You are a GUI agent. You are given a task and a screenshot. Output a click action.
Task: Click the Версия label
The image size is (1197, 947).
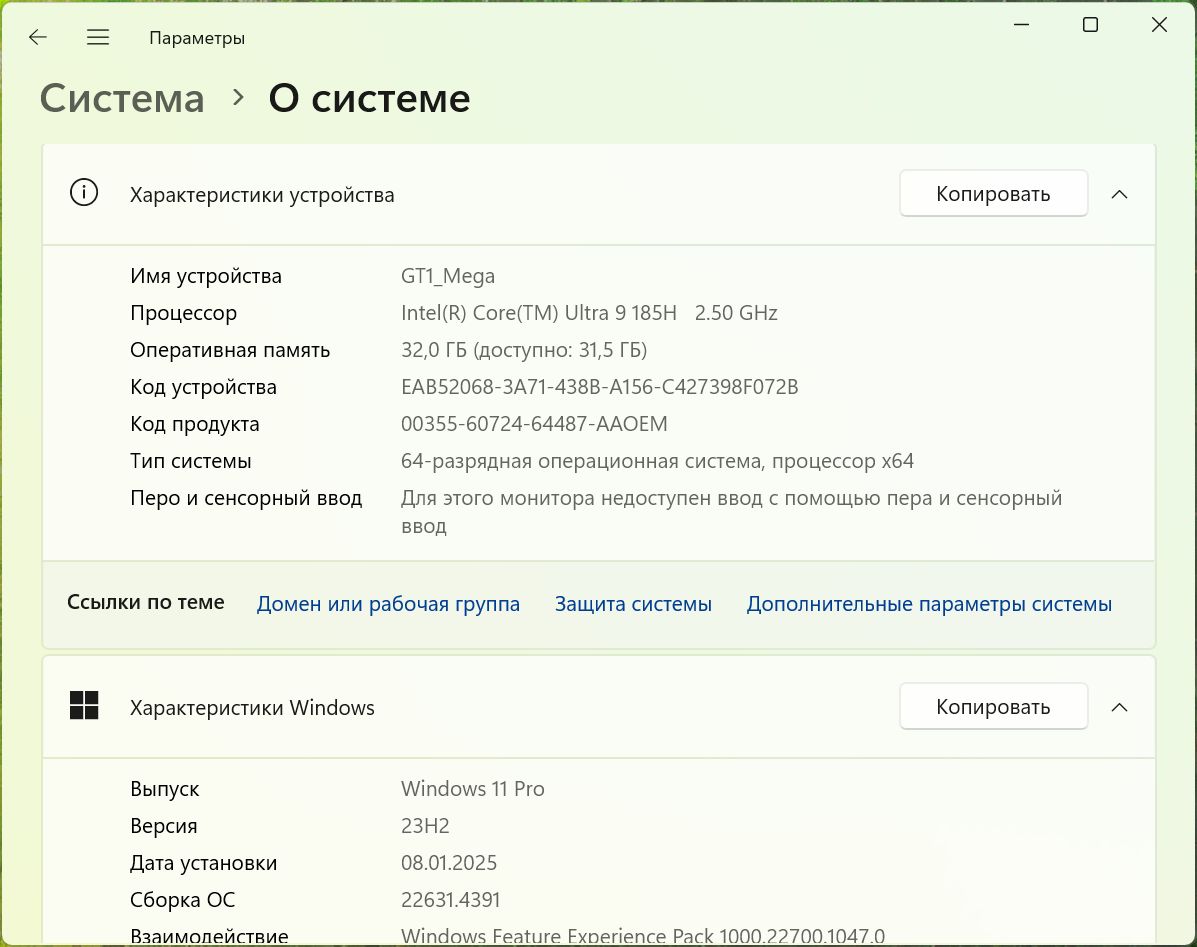(163, 826)
